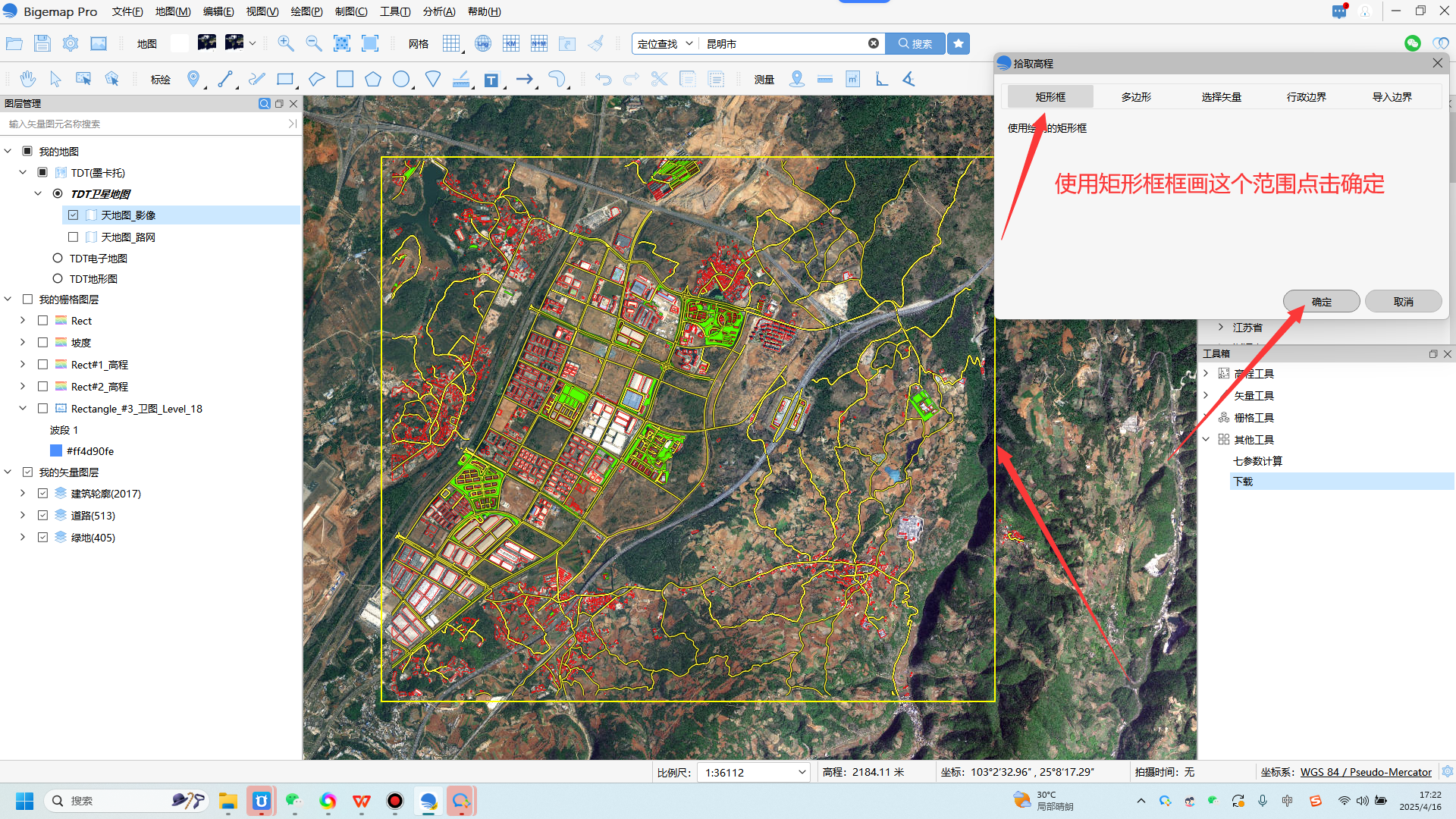Click the favorites star button
This screenshot has height=819, width=1456.
[959, 43]
